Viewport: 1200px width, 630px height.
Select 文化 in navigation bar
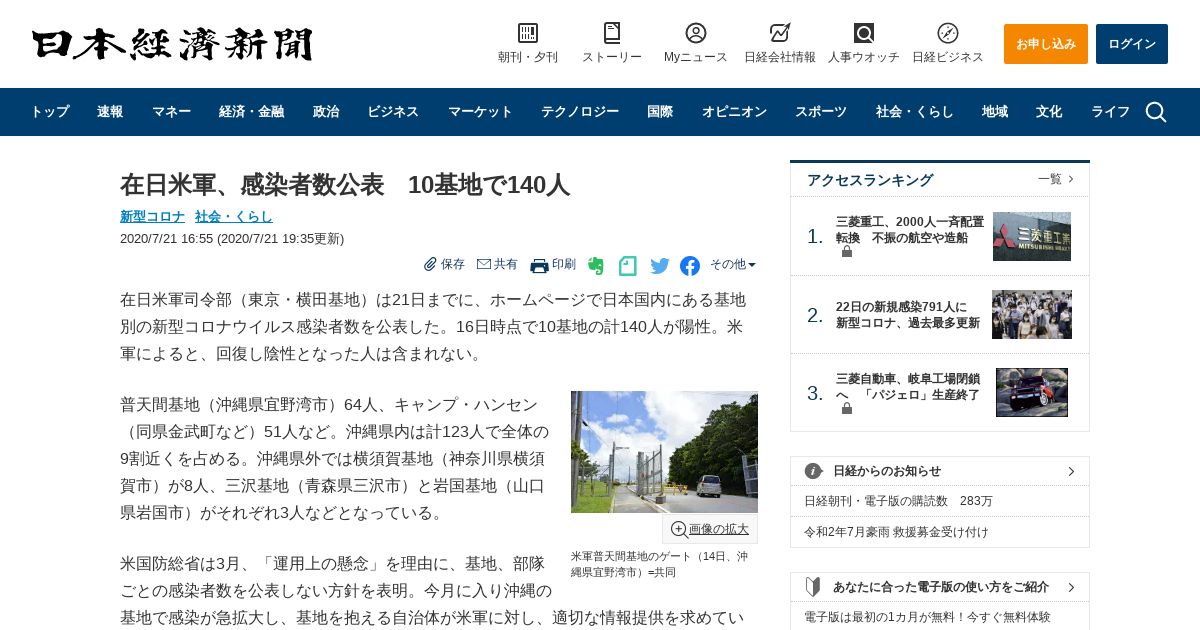click(1049, 112)
